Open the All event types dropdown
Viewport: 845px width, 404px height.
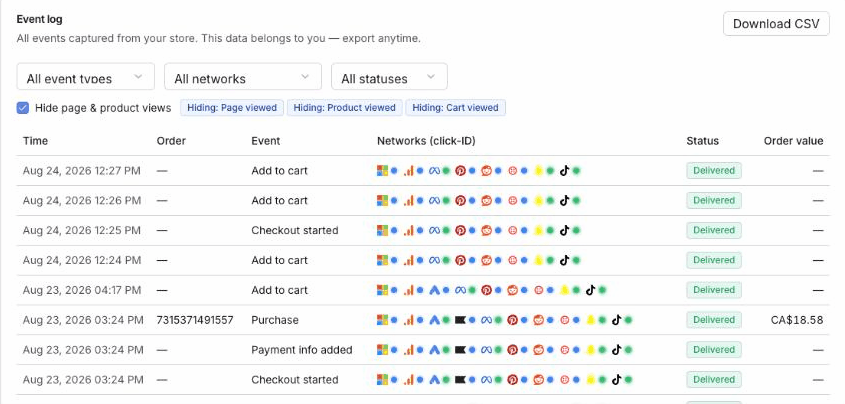click(x=86, y=76)
